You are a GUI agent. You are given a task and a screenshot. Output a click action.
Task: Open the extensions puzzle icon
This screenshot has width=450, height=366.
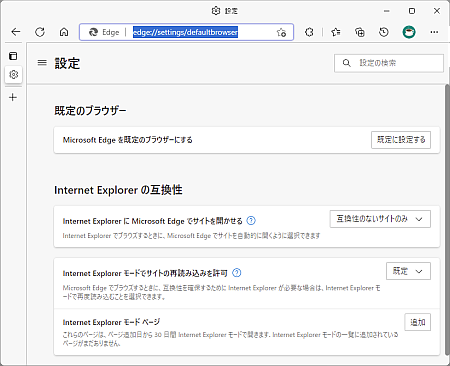click(309, 32)
